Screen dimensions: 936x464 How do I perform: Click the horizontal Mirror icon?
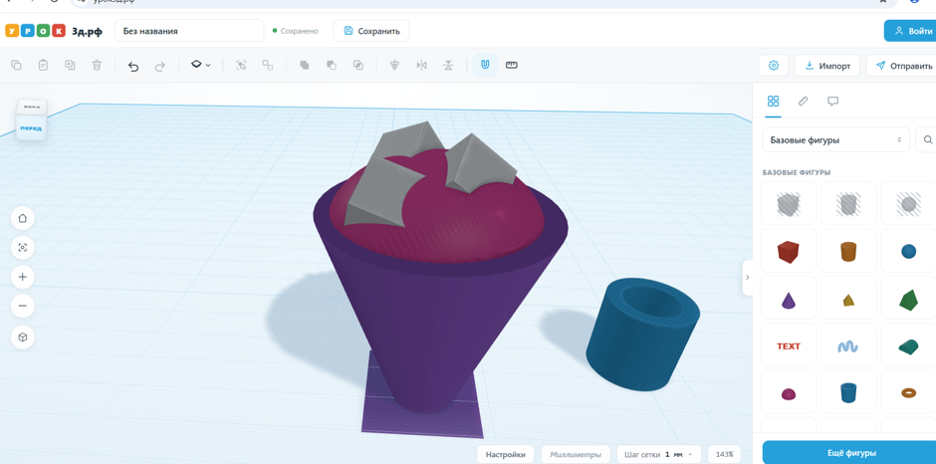pos(421,65)
